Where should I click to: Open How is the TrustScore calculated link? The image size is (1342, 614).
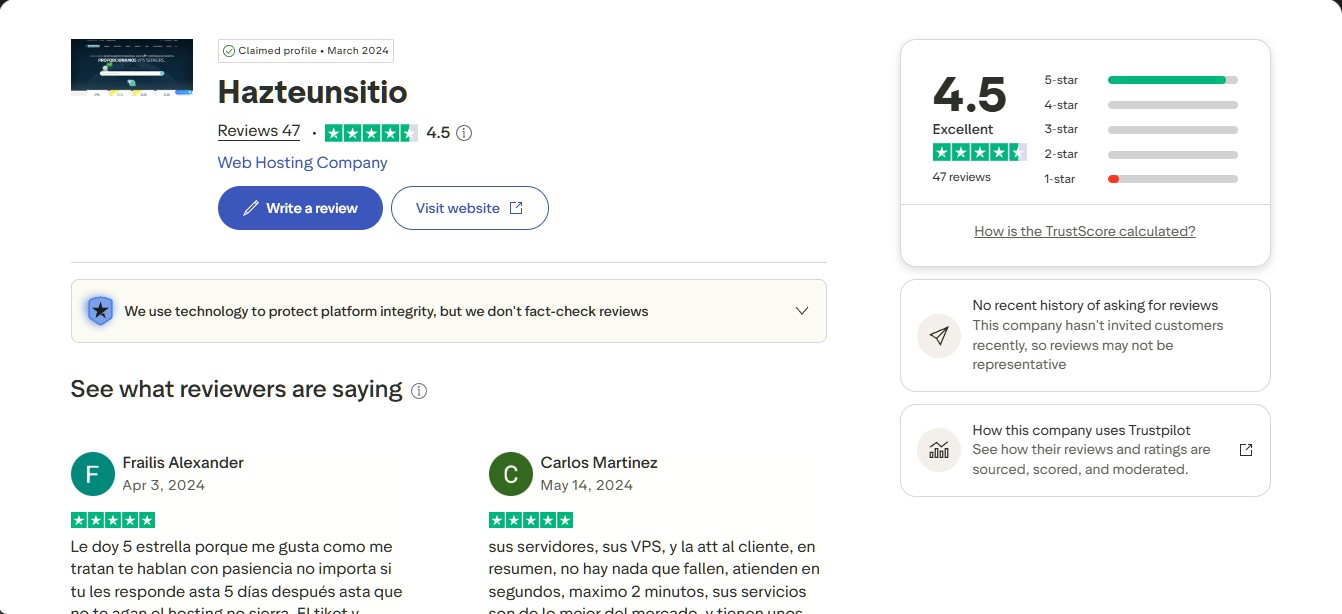tap(1085, 231)
